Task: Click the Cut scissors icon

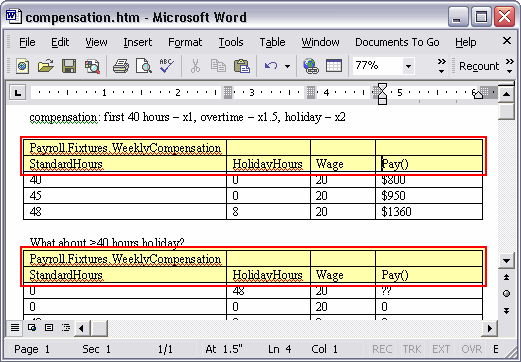Action: click(195, 66)
